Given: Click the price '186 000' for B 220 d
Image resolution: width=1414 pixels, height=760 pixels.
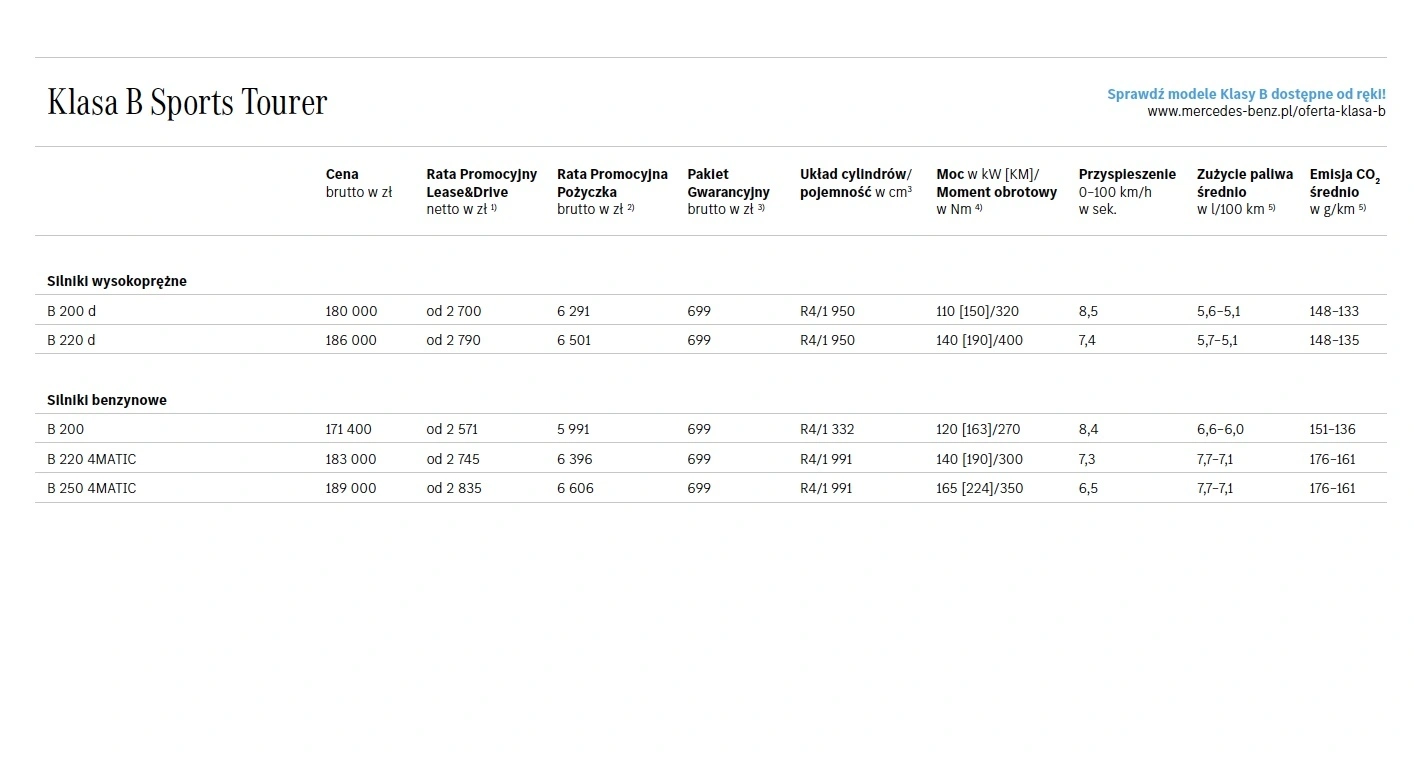Looking at the screenshot, I should [x=351, y=340].
